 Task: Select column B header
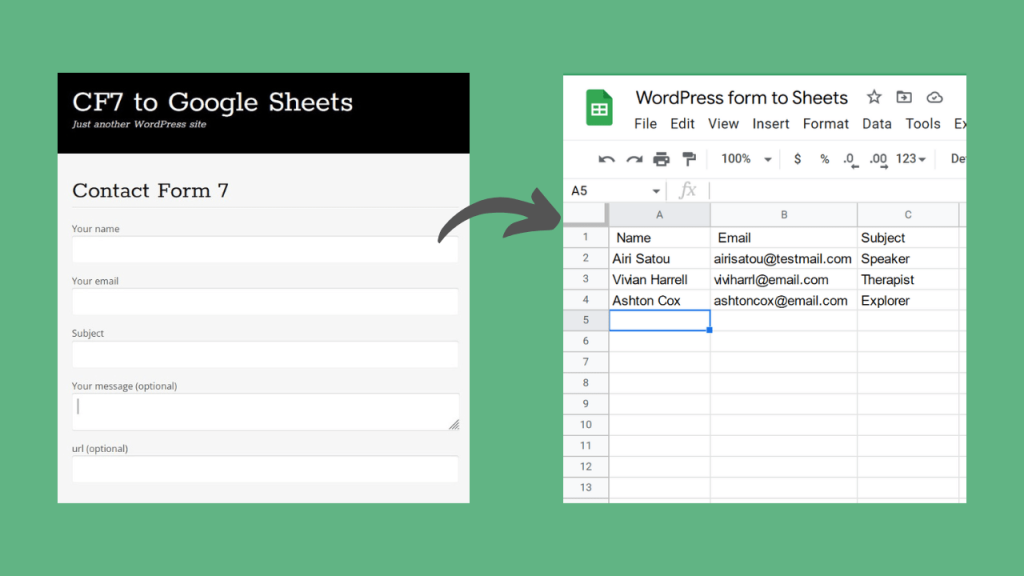784,214
